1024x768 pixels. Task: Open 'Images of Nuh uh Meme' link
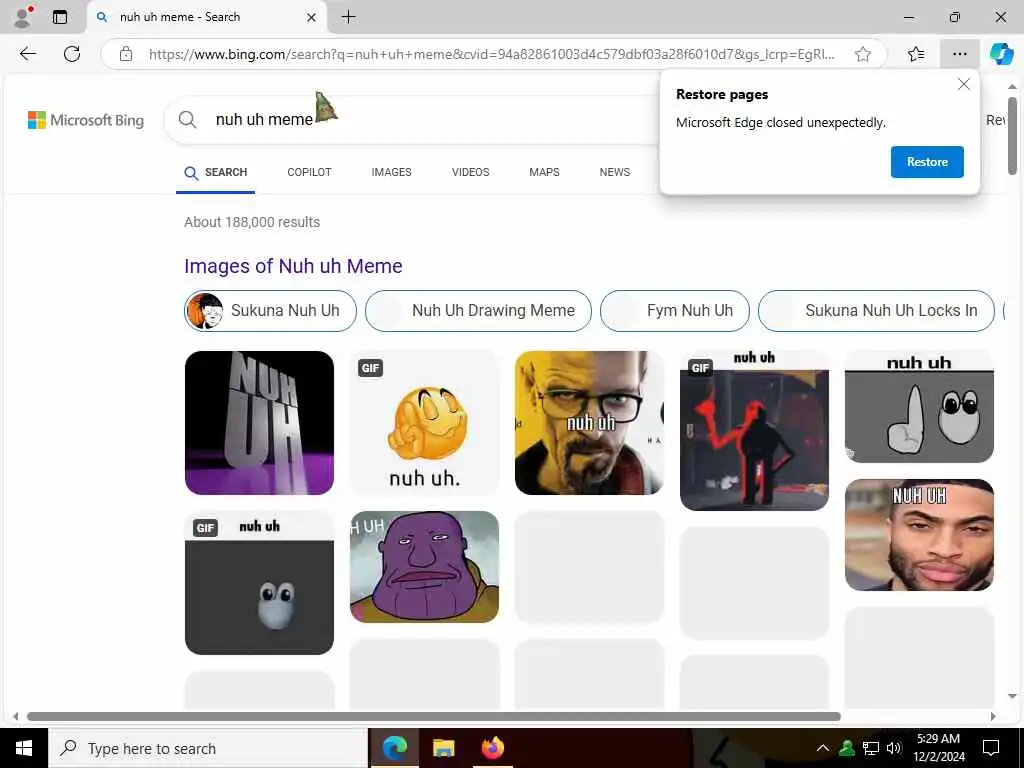[293, 266]
